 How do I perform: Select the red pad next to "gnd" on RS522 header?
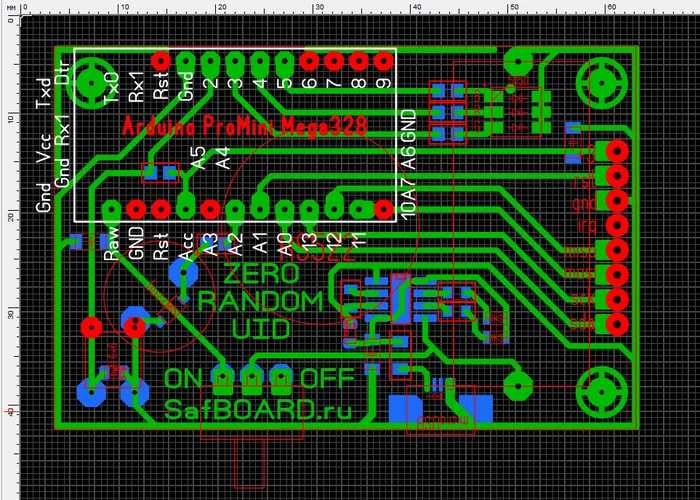(x=617, y=201)
